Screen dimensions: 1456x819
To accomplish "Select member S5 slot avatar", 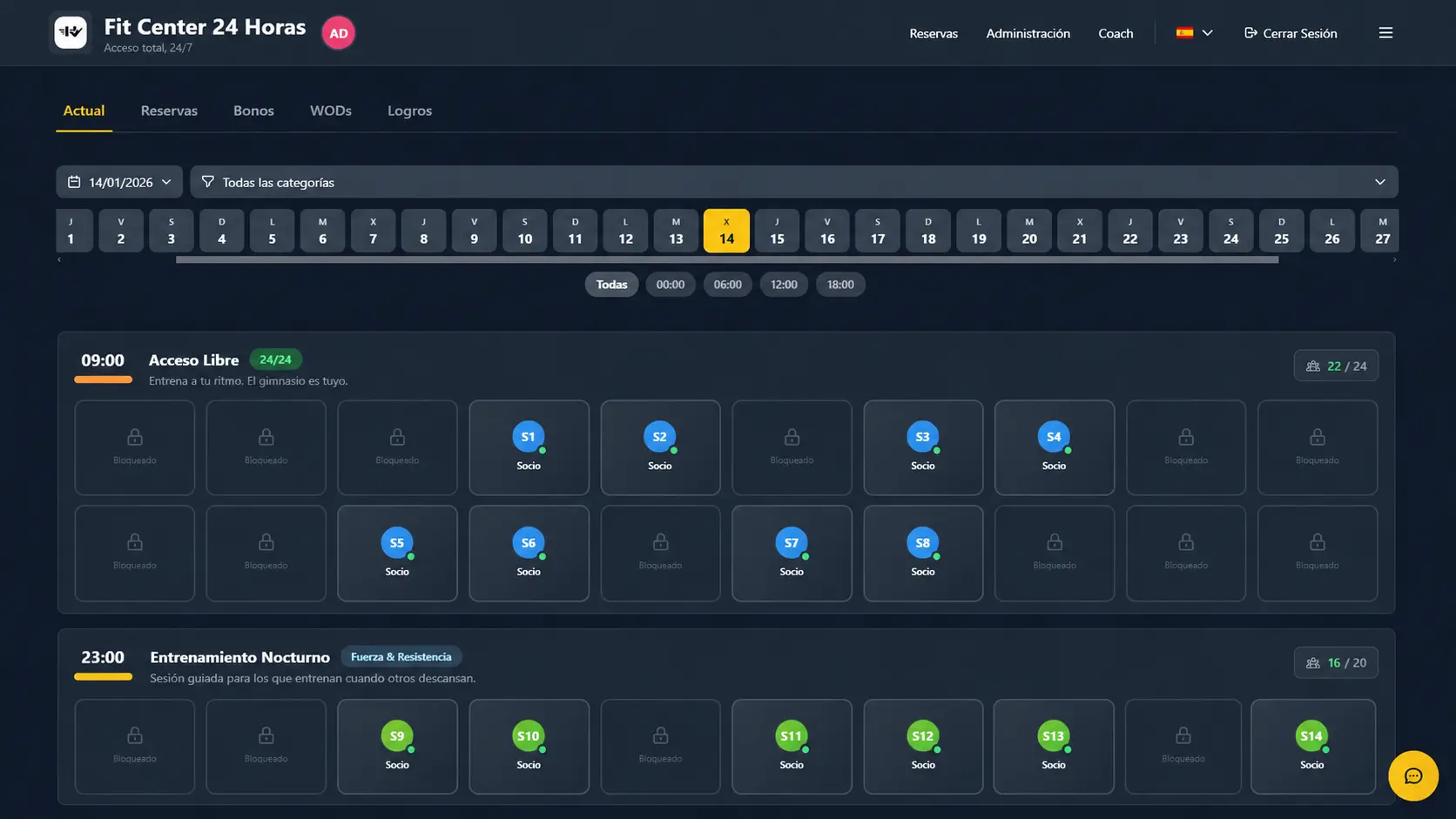I will [x=396, y=542].
